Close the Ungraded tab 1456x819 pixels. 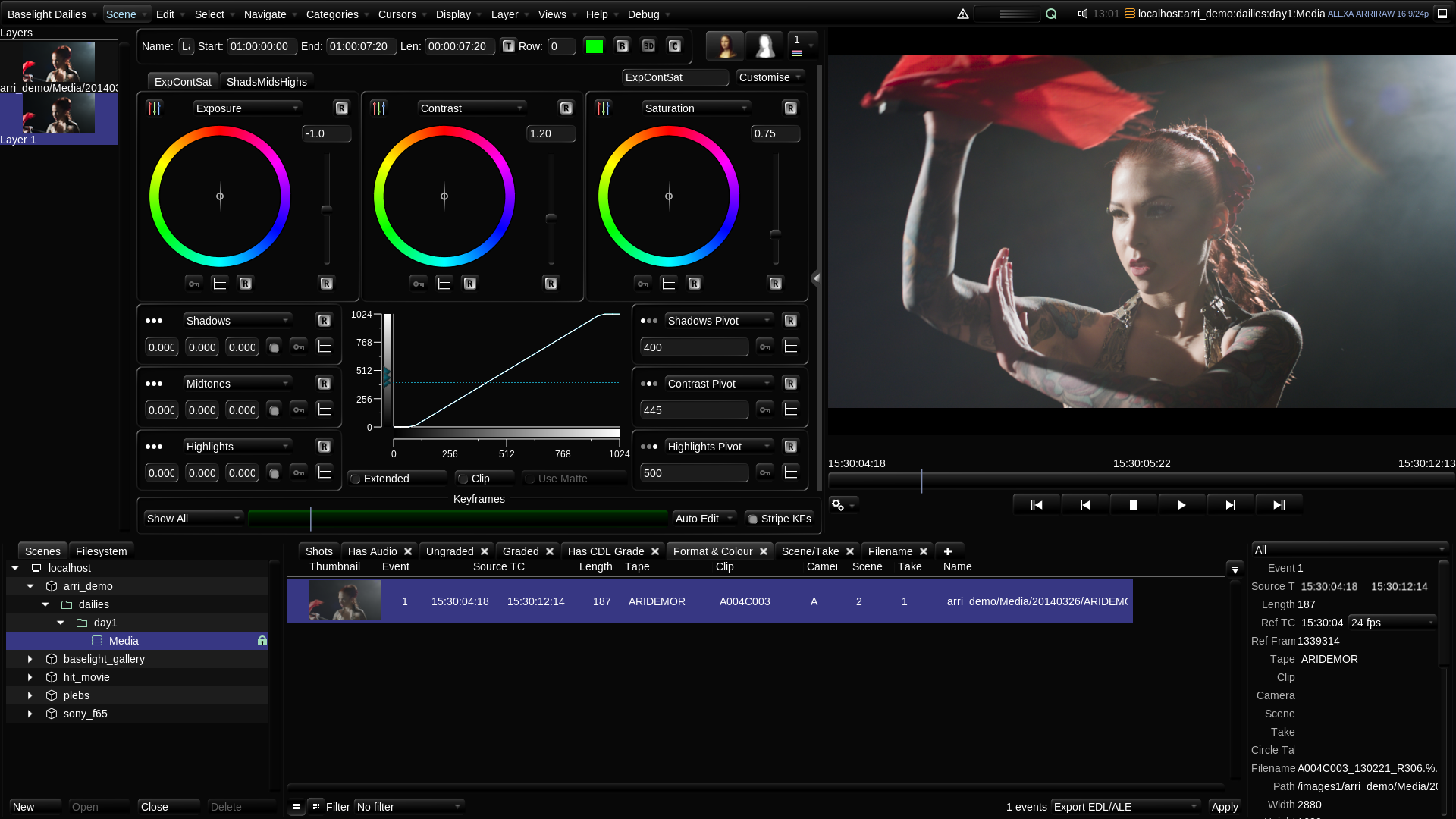coord(485,551)
